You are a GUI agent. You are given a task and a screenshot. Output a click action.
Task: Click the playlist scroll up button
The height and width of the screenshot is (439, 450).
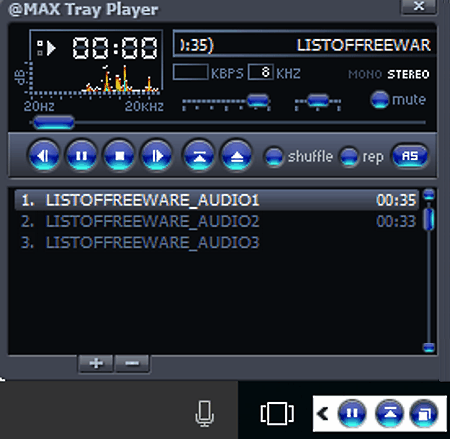coord(429,194)
